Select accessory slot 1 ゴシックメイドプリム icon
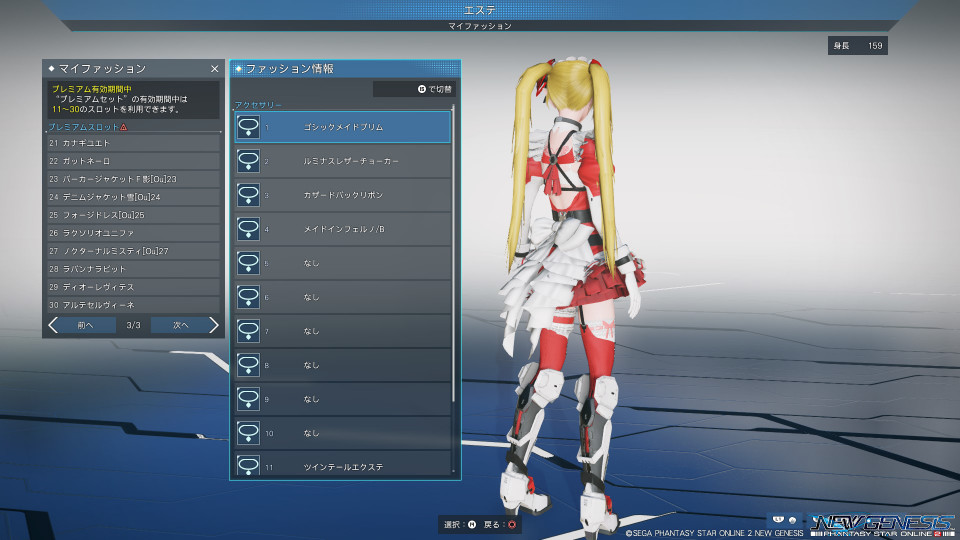 [248, 127]
